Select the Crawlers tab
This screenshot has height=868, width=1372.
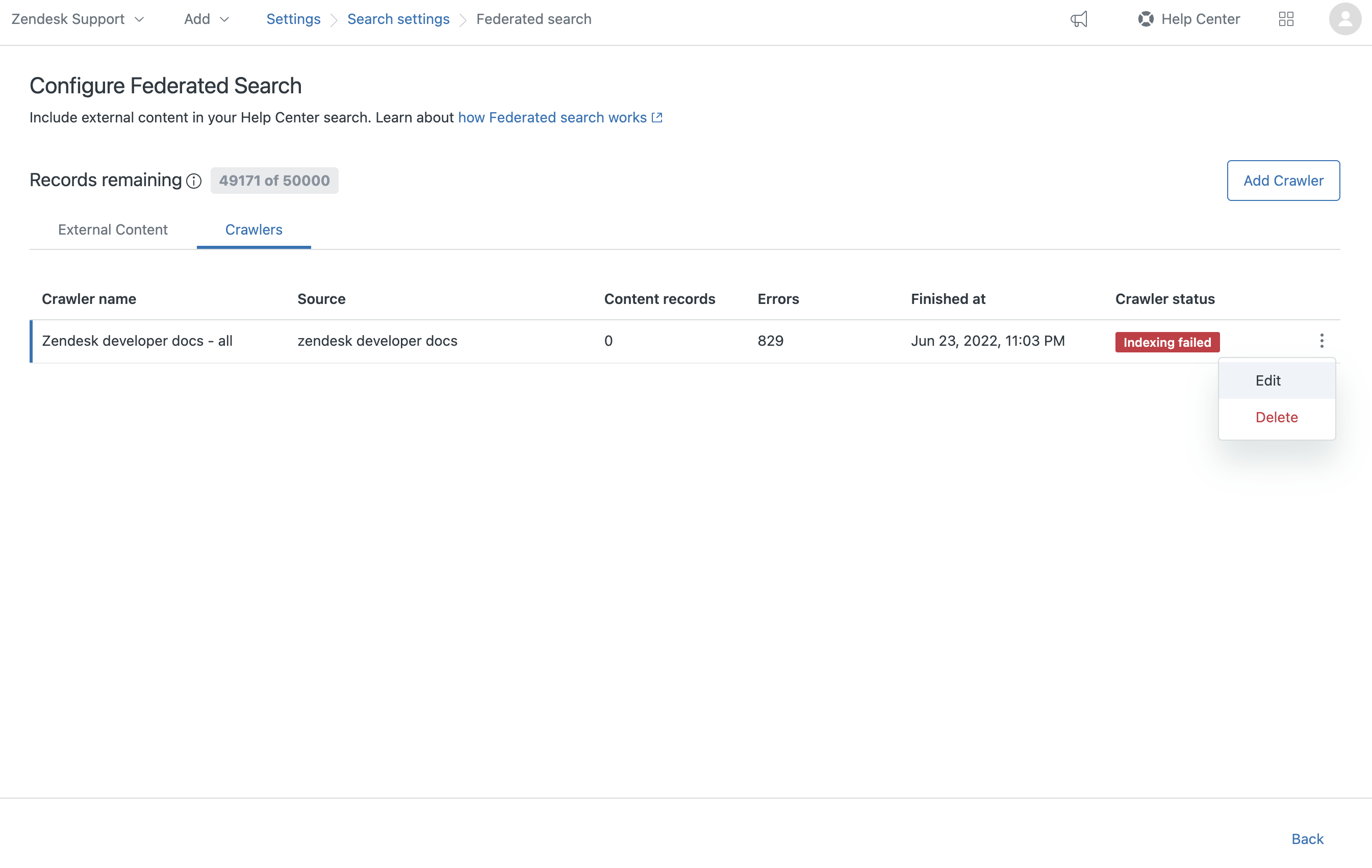pyautogui.click(x=253, y=229)
